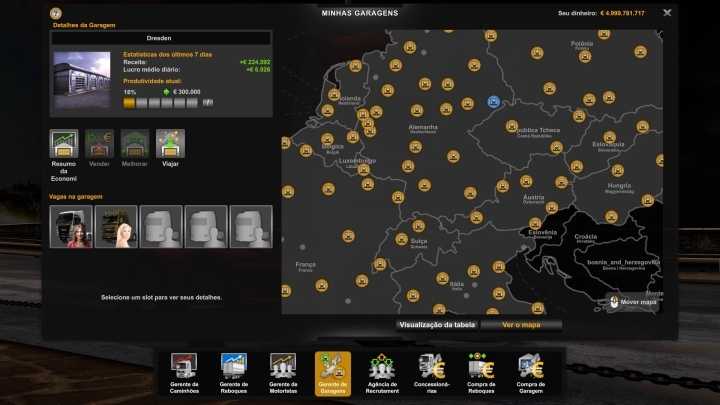Click the Lucro médio diário label
Image resolution: width=720 pixels, height=405 pixels.
(152, 70)
